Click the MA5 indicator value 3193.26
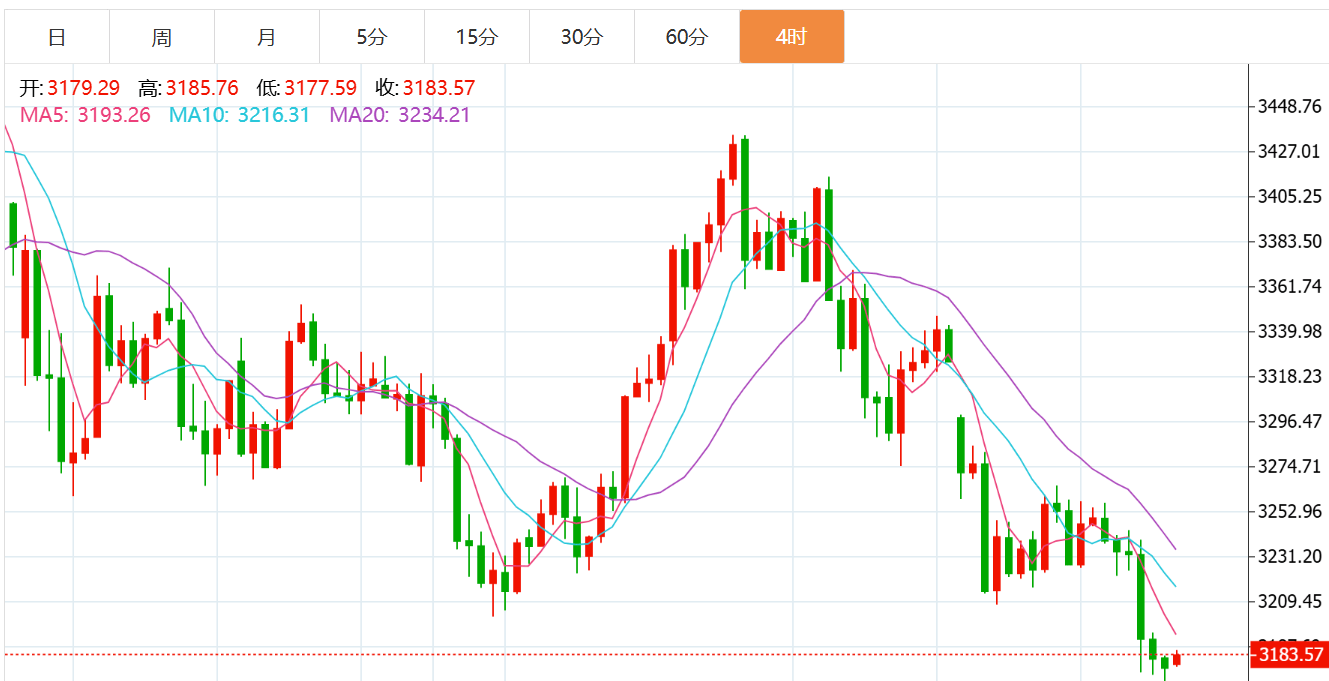 coord(113,115)
